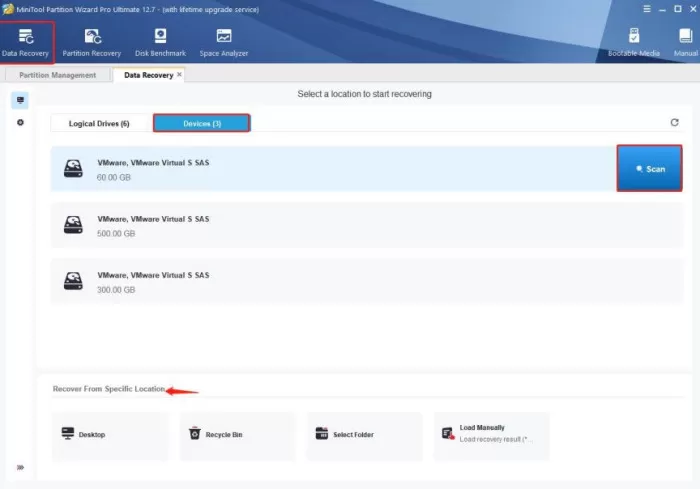Minimize the MiniTool Partition Wizard window
The height and width of the screenshot is (489, 700).
(662, 9)
